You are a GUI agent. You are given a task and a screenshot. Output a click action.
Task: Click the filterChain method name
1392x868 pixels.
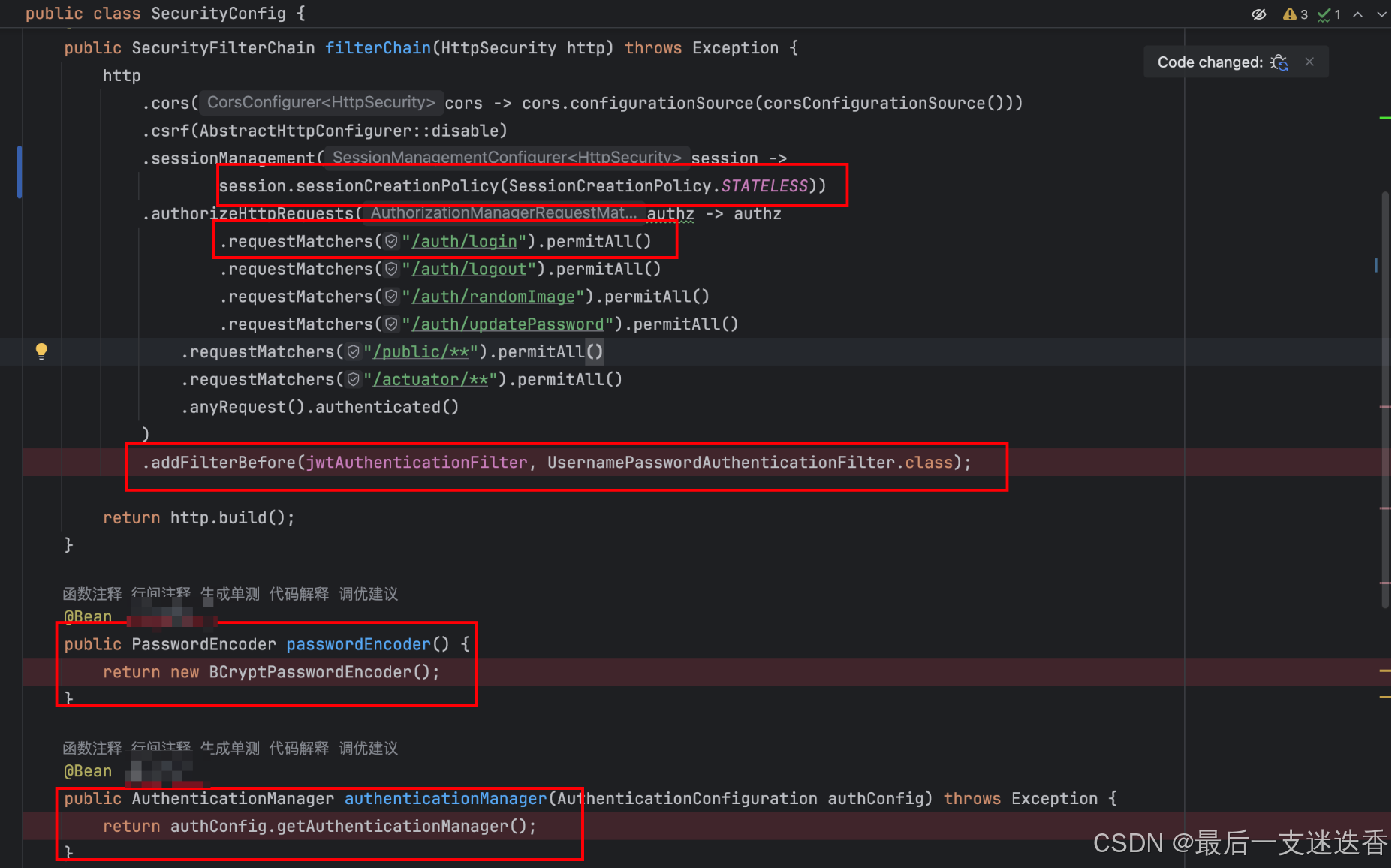pos(378,48)
